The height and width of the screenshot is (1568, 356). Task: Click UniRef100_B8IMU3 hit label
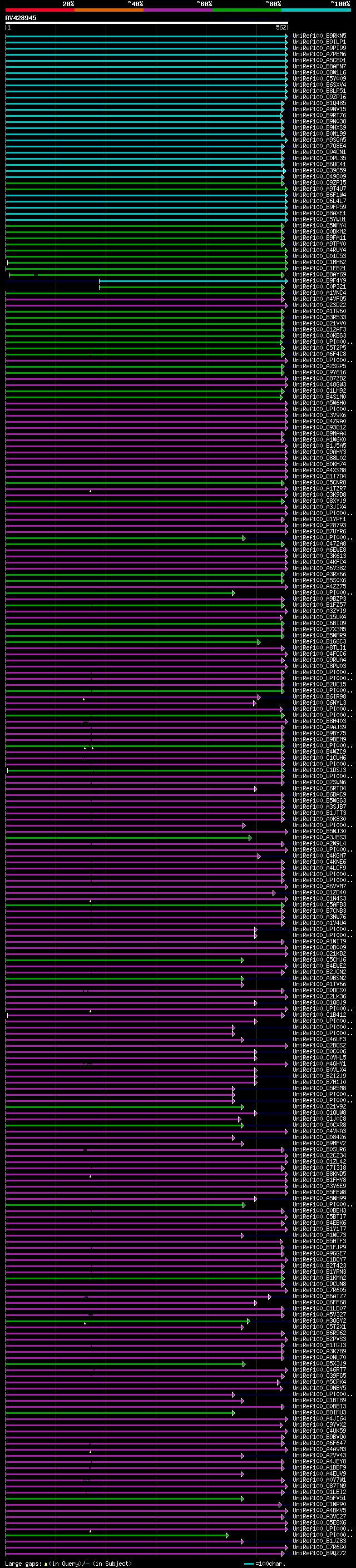point(319,1412)
